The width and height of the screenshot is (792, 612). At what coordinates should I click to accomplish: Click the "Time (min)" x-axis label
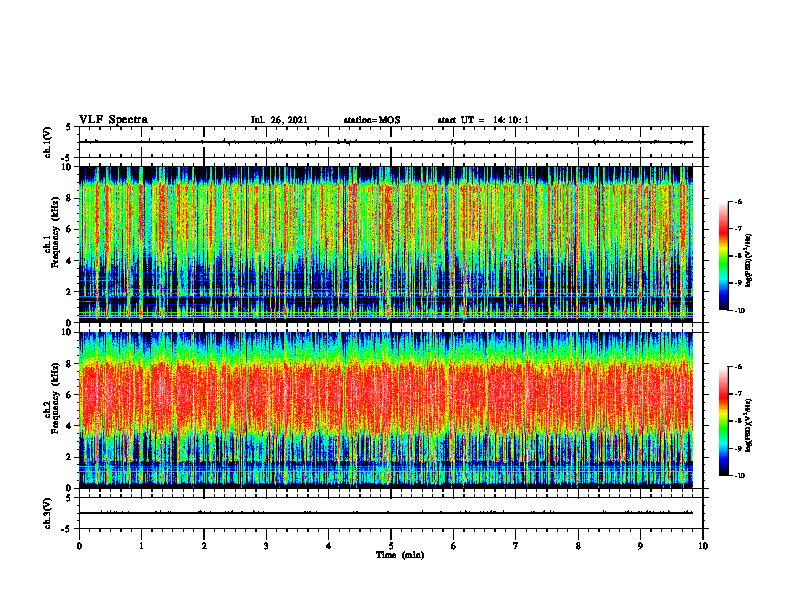(x=400, y=555)
